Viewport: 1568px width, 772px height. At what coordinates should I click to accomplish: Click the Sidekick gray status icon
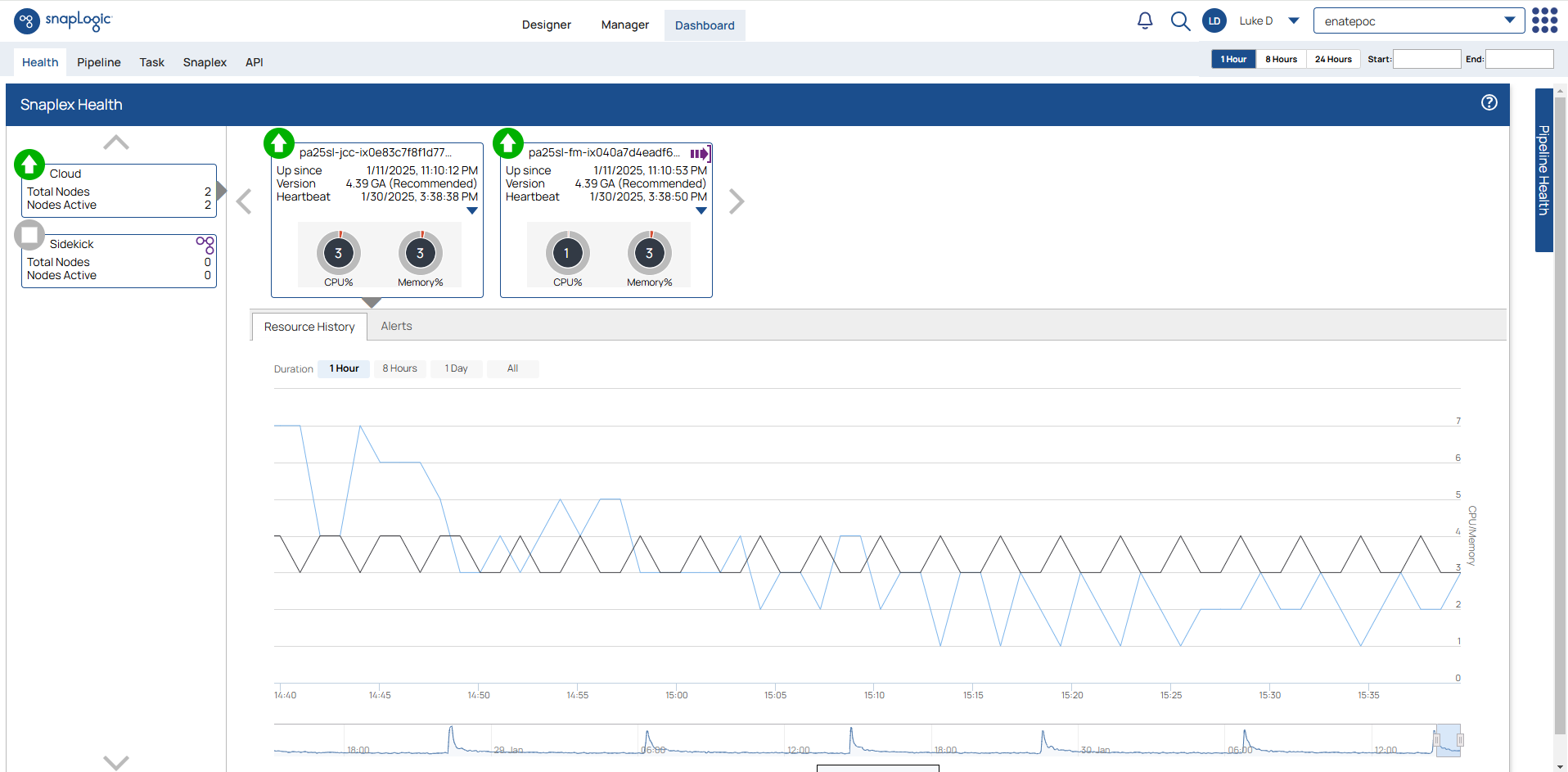point(29,236)
